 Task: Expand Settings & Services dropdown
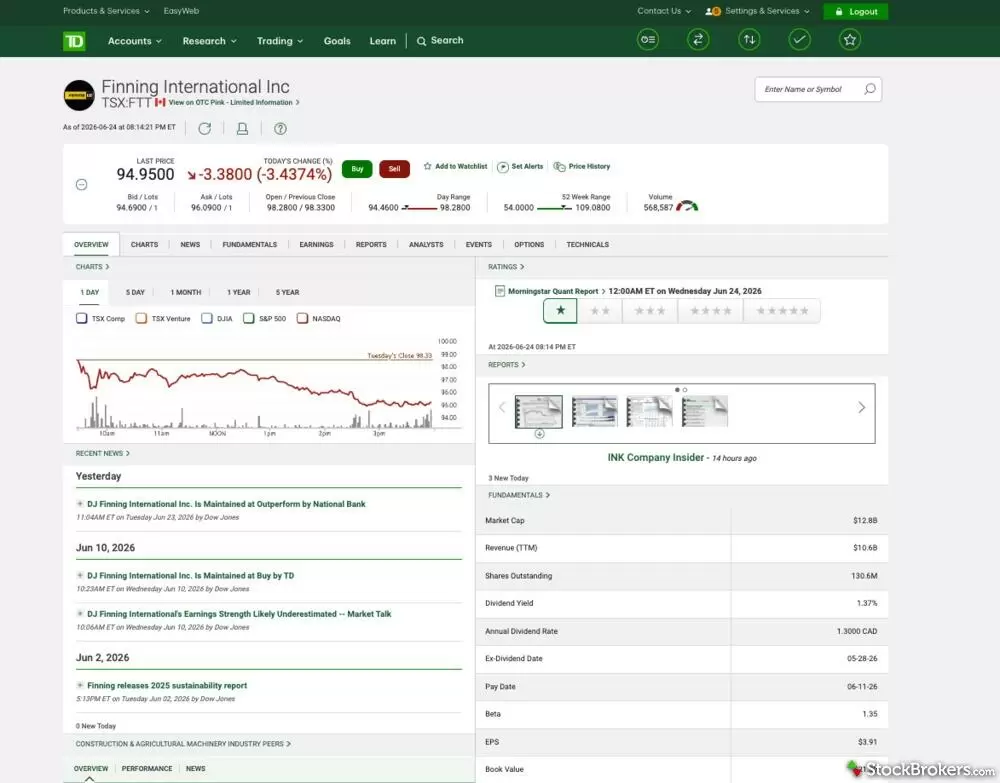coord(767,11)
